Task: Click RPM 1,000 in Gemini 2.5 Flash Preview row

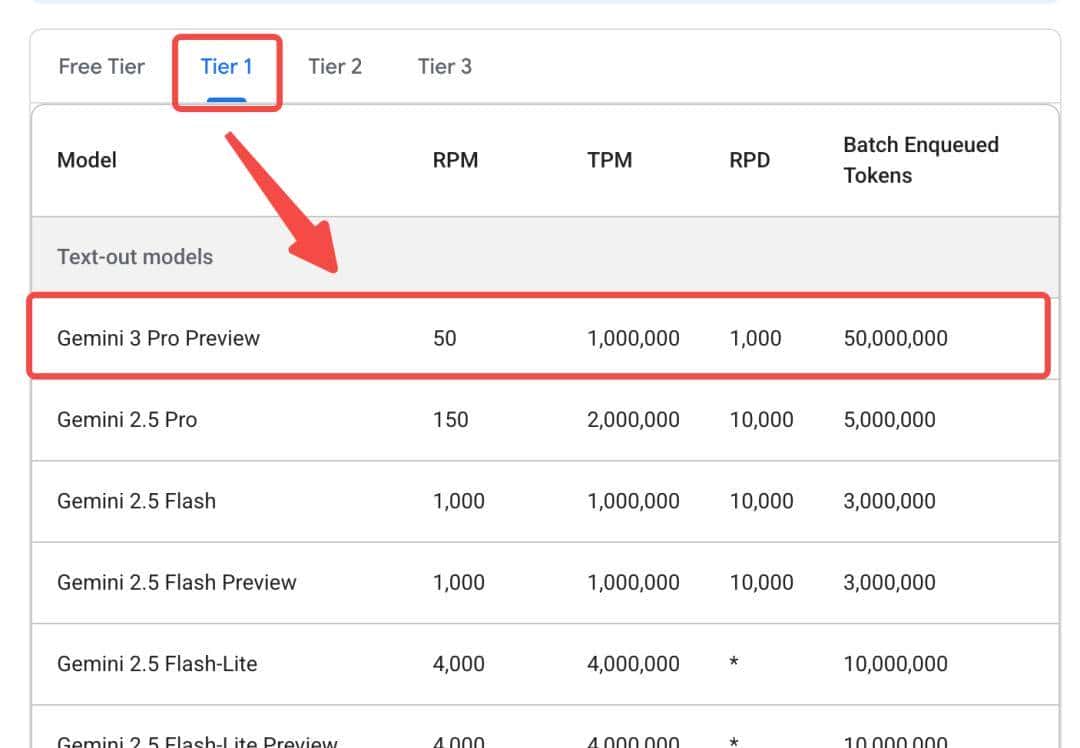Action: pyautogui.click(x=459, y=582)
